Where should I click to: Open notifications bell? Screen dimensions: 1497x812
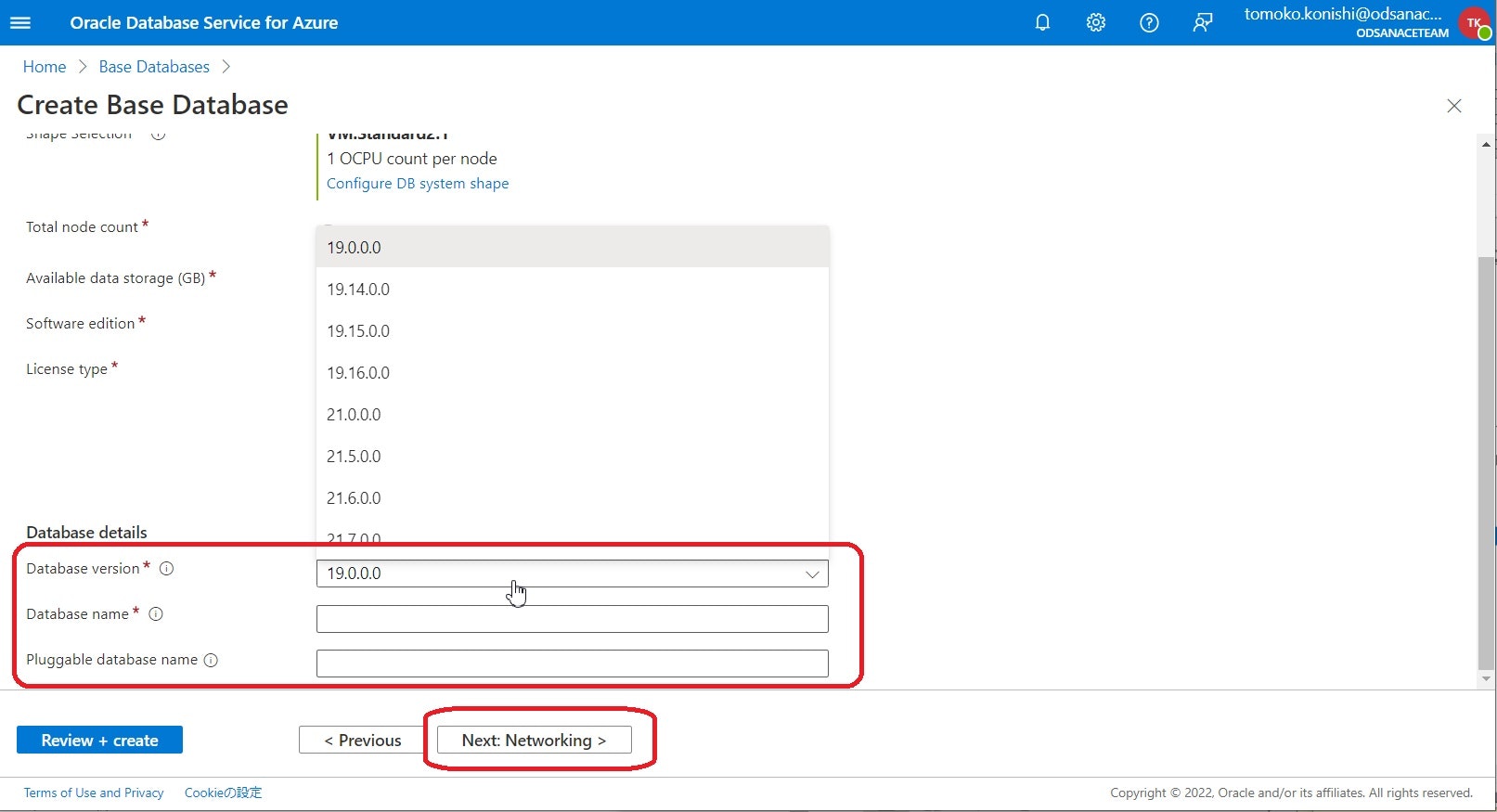(x=1042, y=23)
